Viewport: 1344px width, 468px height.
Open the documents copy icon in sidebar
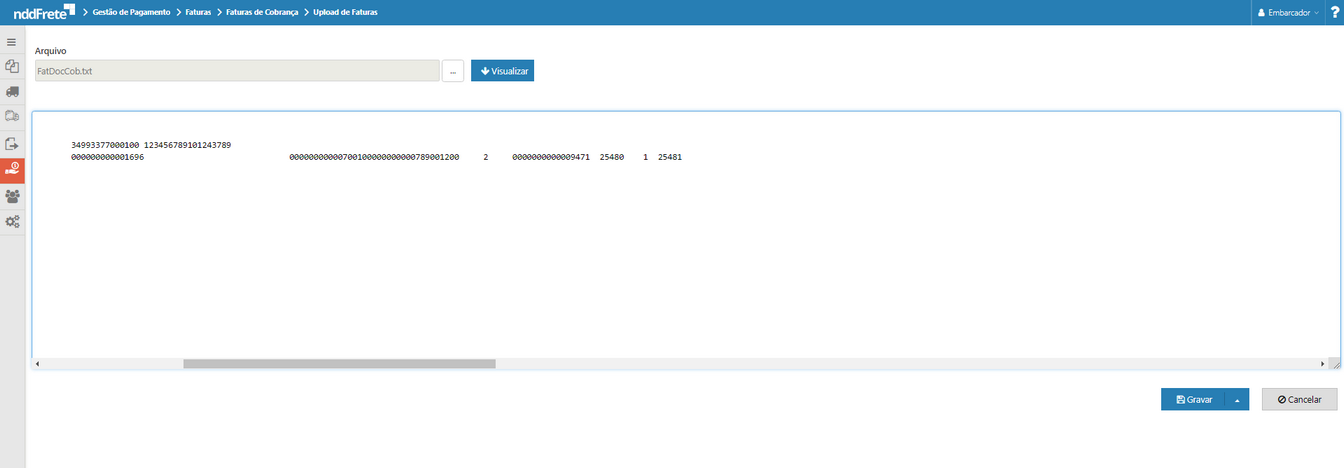(12, 66)
